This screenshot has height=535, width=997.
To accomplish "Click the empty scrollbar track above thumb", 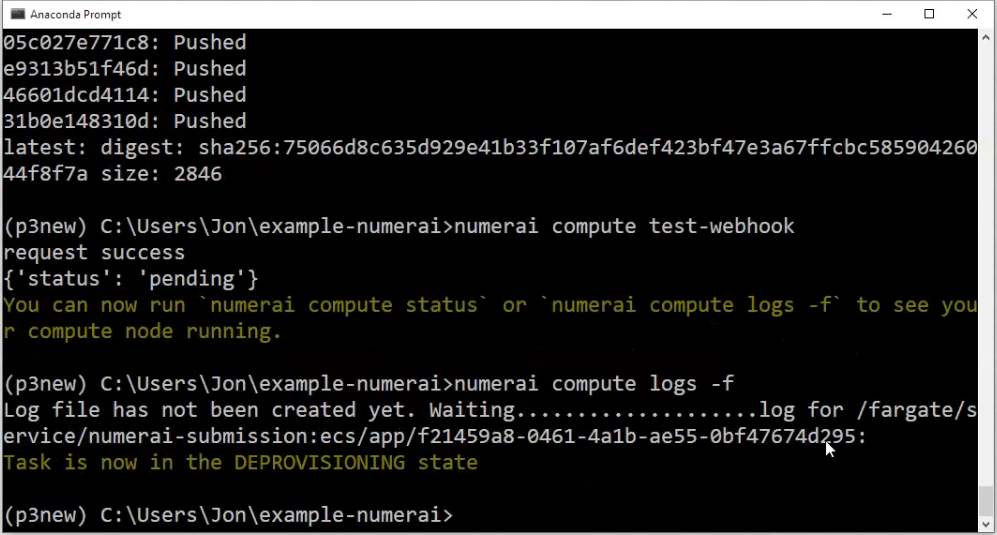I will point(986,264).
